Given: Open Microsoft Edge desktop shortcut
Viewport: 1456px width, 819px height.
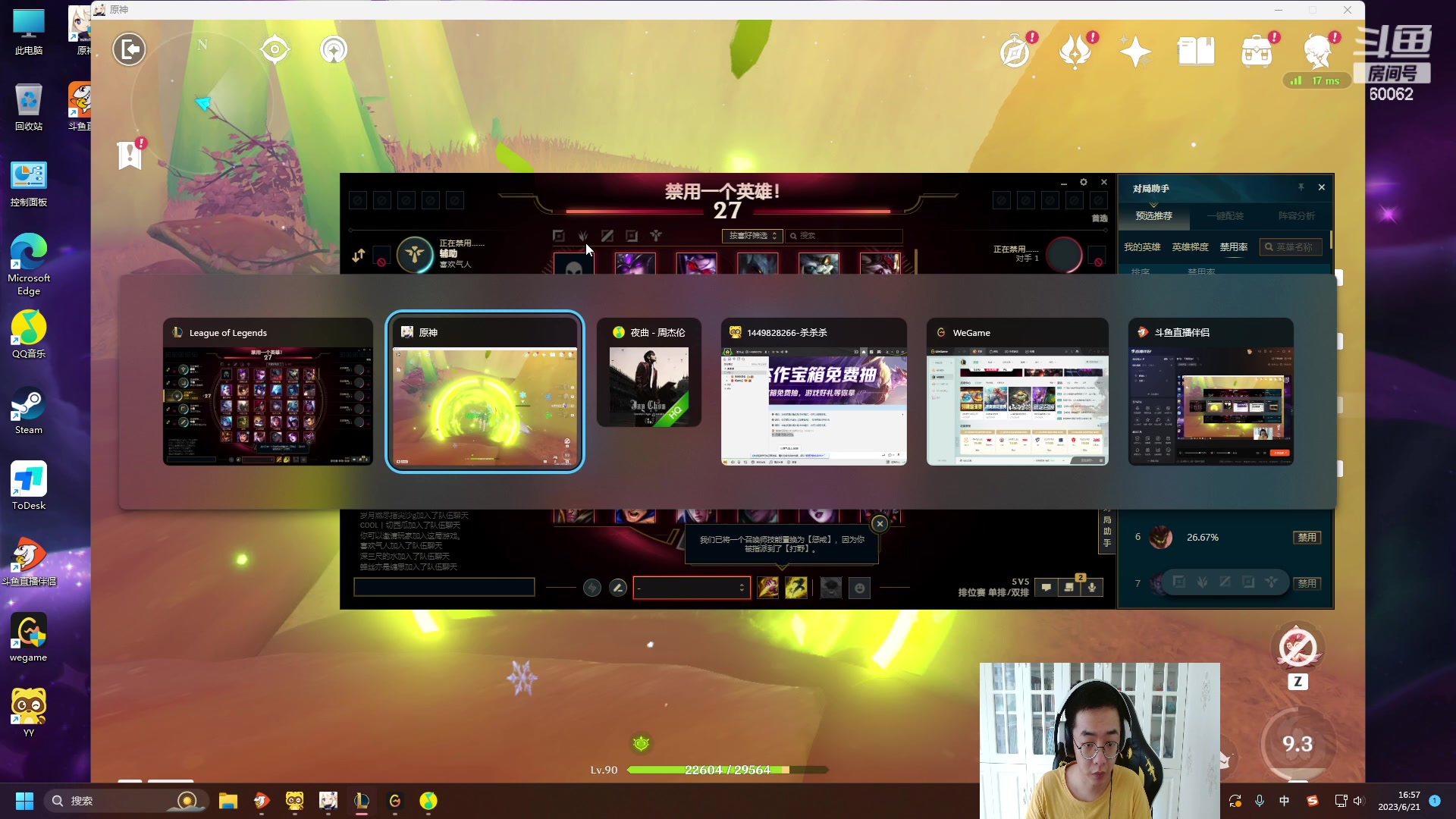Looking at the screenshot, I should [29, 263].
